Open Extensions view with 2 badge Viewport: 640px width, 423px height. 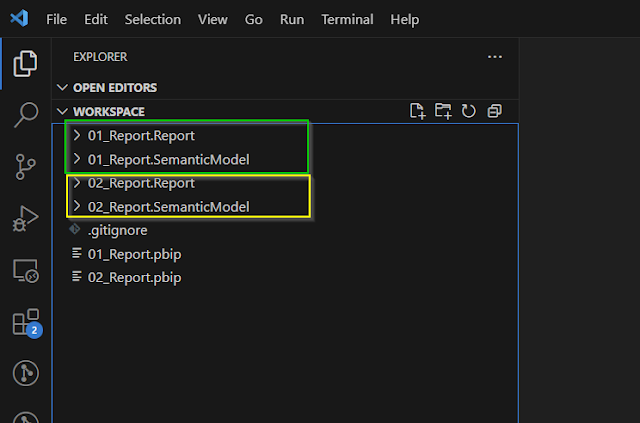(27, 323)
